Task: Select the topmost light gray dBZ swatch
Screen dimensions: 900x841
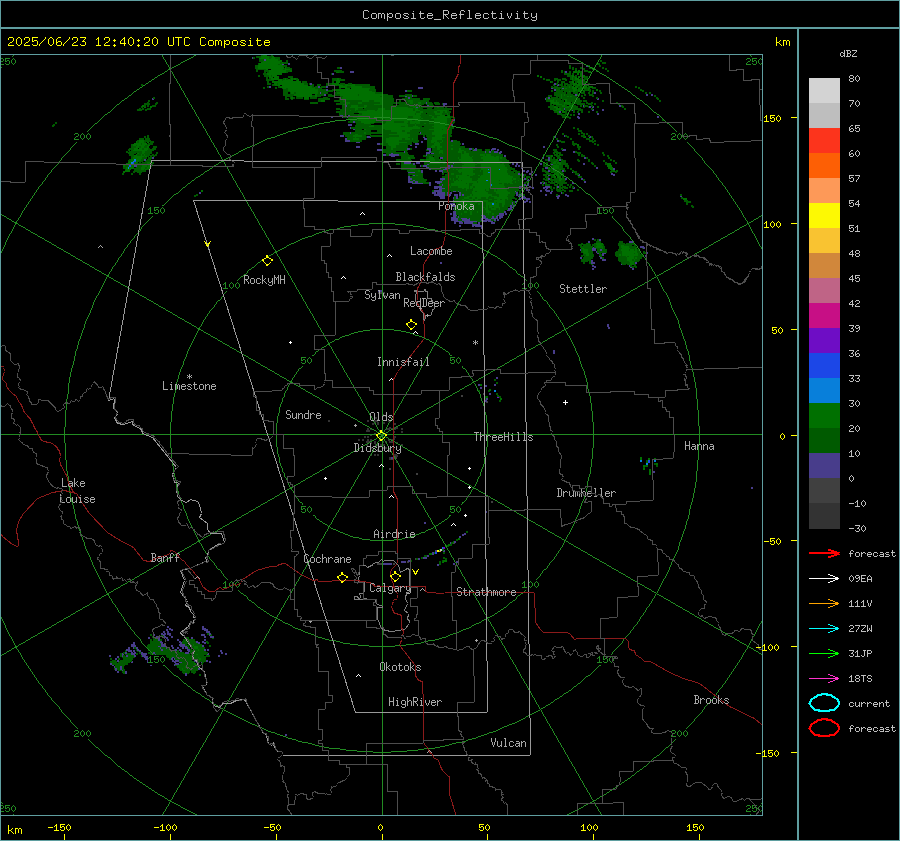Action: pos(824,90)
